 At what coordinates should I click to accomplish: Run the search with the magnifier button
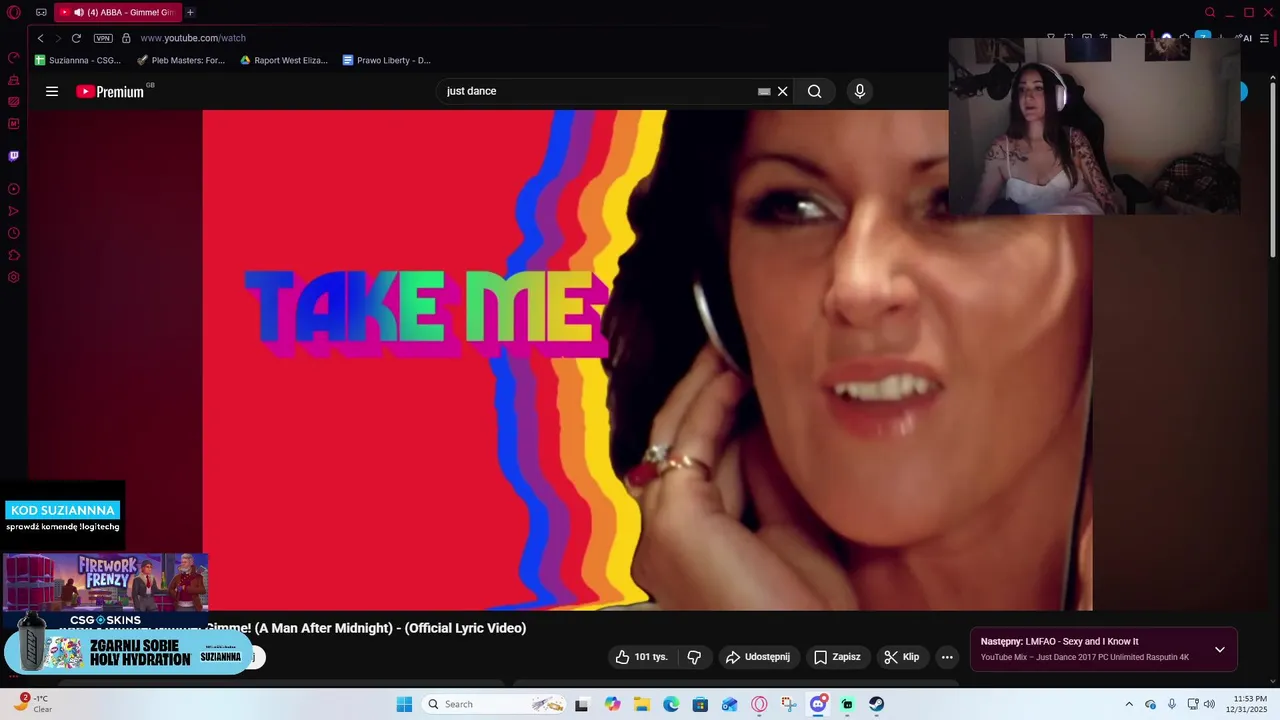(x=815, y=91)
